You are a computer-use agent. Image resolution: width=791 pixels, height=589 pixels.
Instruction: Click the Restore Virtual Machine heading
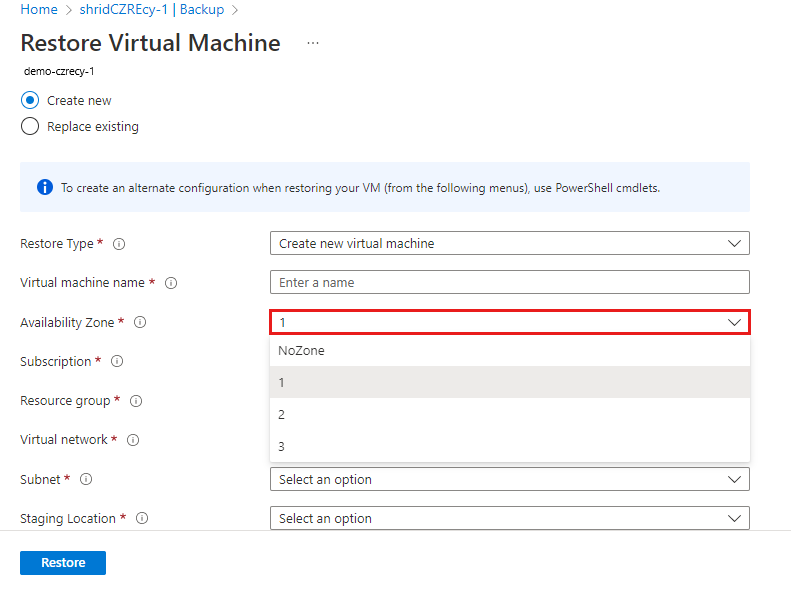coord(150,43)
